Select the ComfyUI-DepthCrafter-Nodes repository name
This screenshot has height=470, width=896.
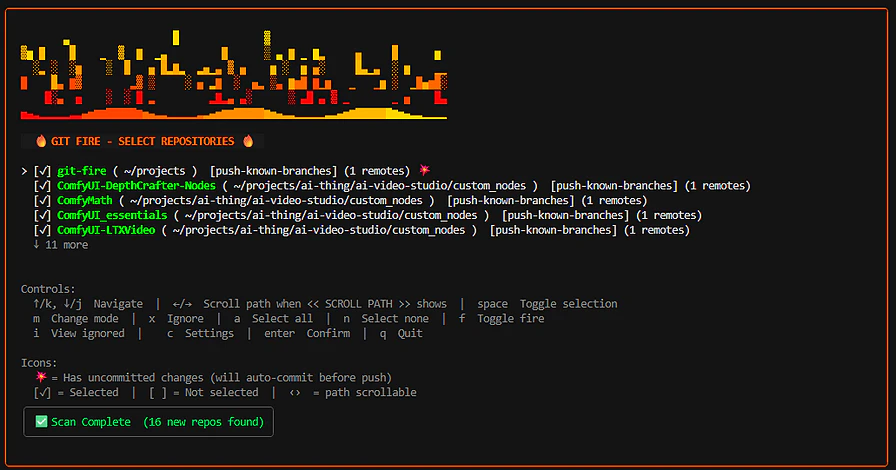click(x=137, y=186)
